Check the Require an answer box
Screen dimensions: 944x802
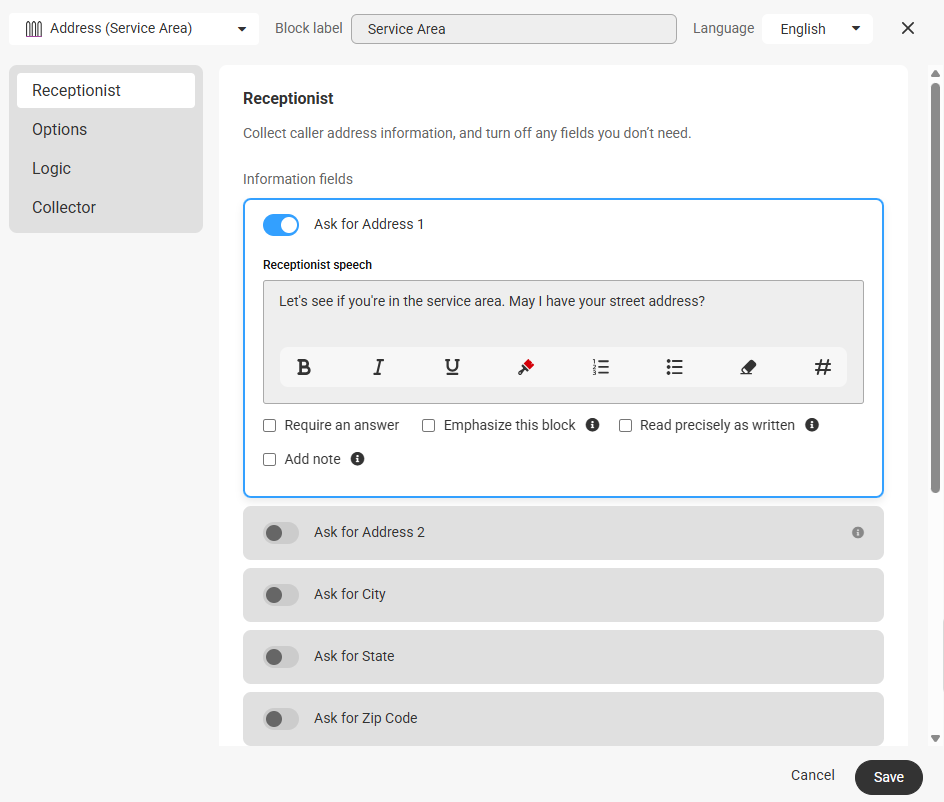pos(270,426)
